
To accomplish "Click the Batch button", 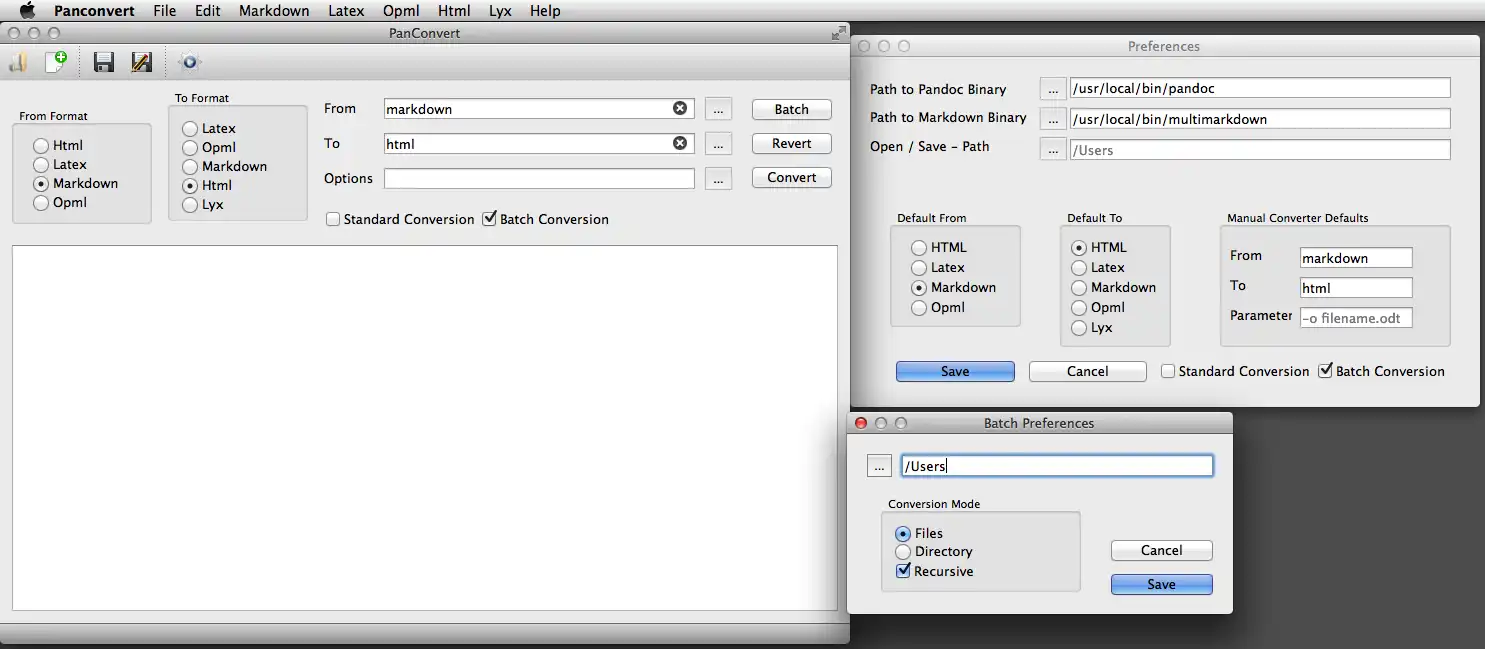I will point(792,109).
